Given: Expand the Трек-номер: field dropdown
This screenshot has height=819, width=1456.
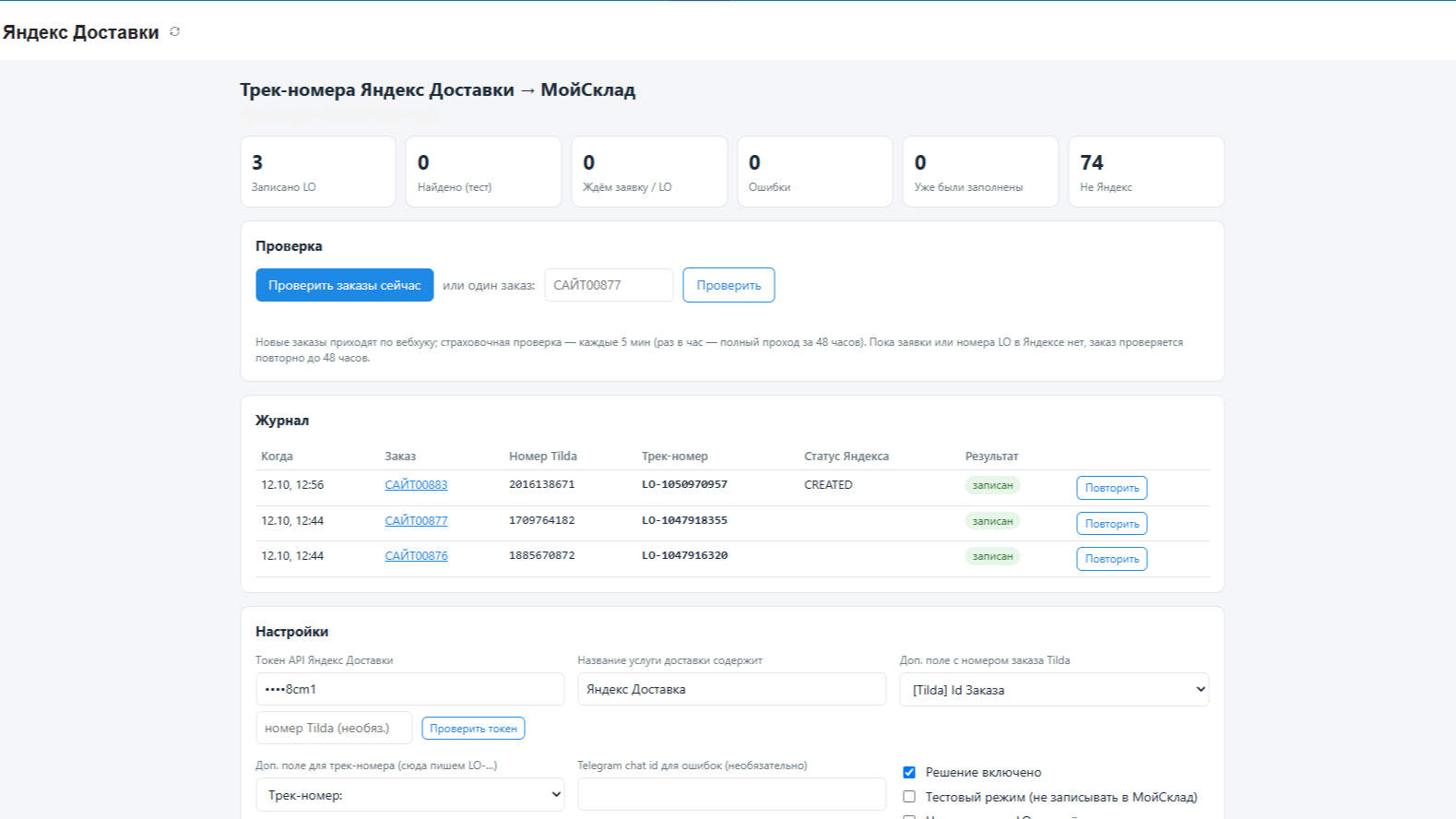Looking at the screenshot, I should [409, 795].
